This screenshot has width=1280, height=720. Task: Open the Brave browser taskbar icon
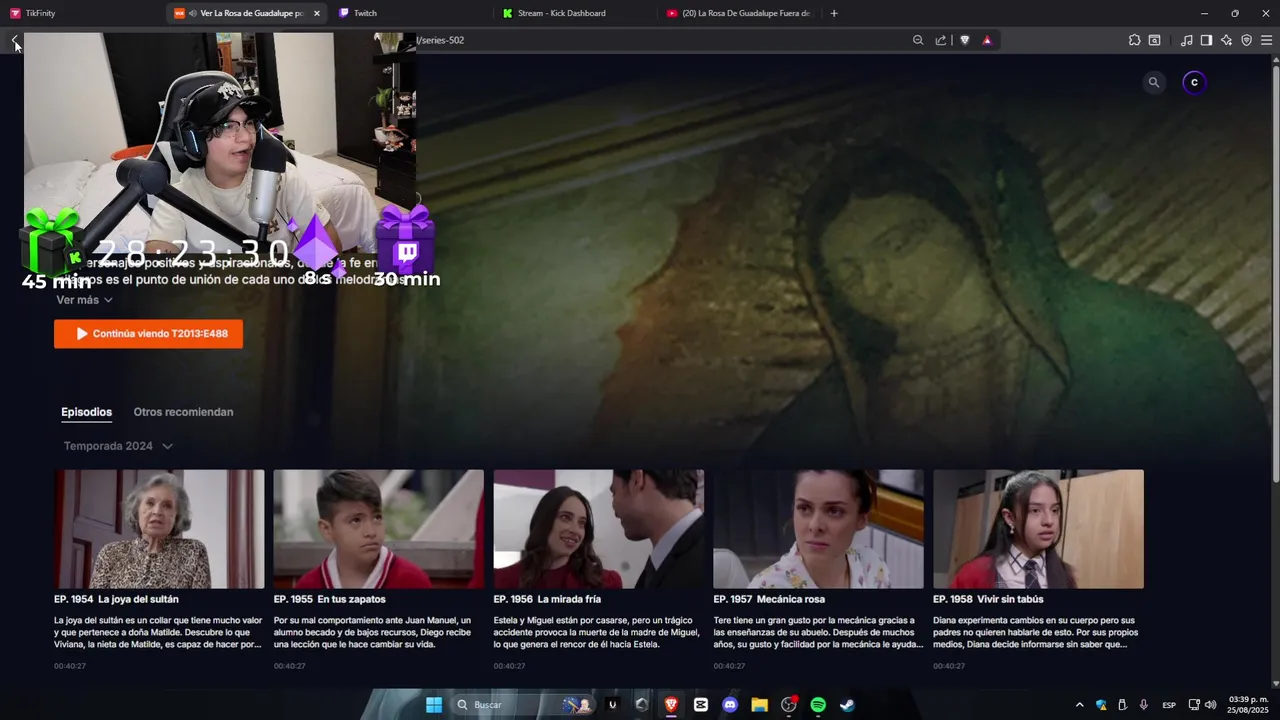[671, 705]
